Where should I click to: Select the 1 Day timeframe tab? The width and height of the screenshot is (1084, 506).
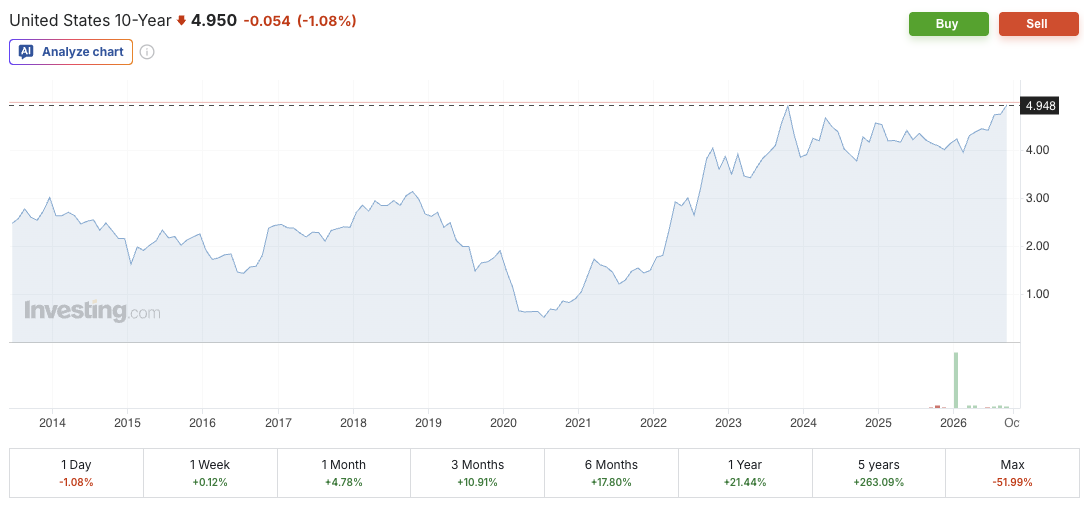point(76,473)
